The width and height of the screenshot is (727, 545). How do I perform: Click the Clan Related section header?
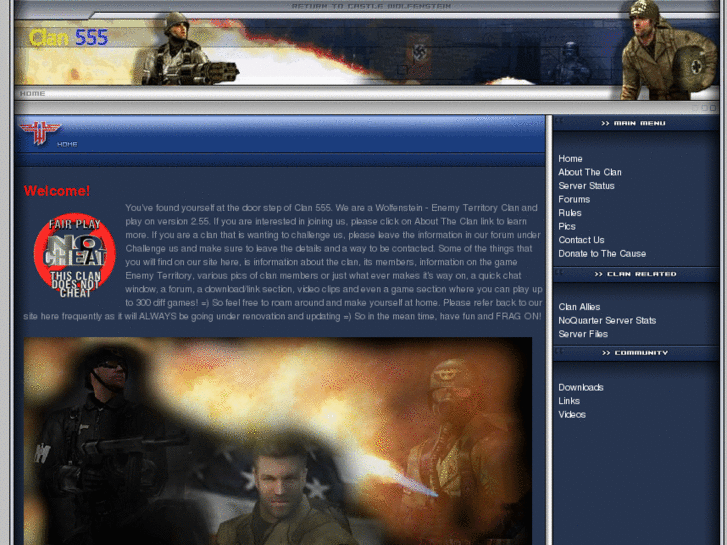click(x=635, y=274)
